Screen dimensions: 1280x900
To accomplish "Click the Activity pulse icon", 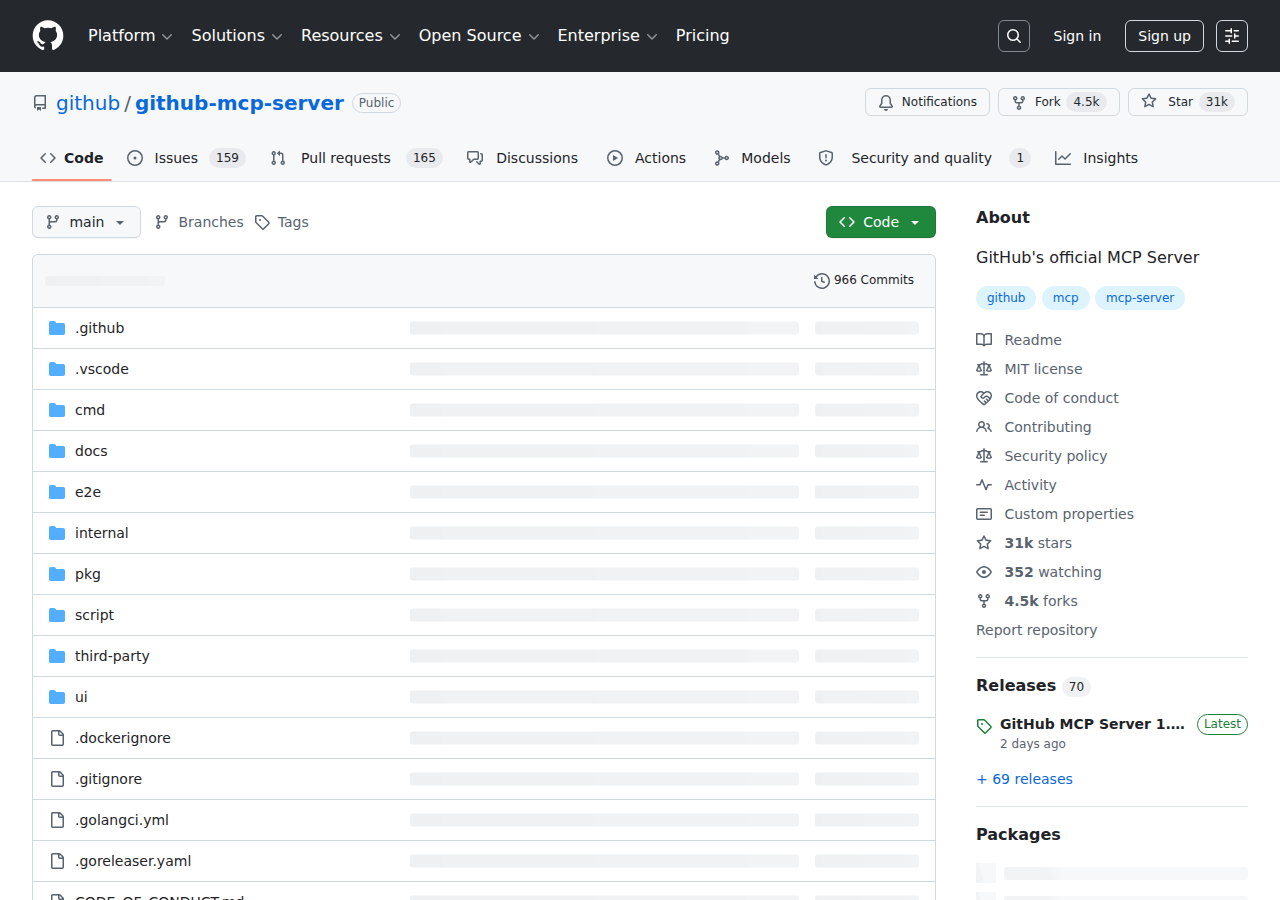I will 984,485.
